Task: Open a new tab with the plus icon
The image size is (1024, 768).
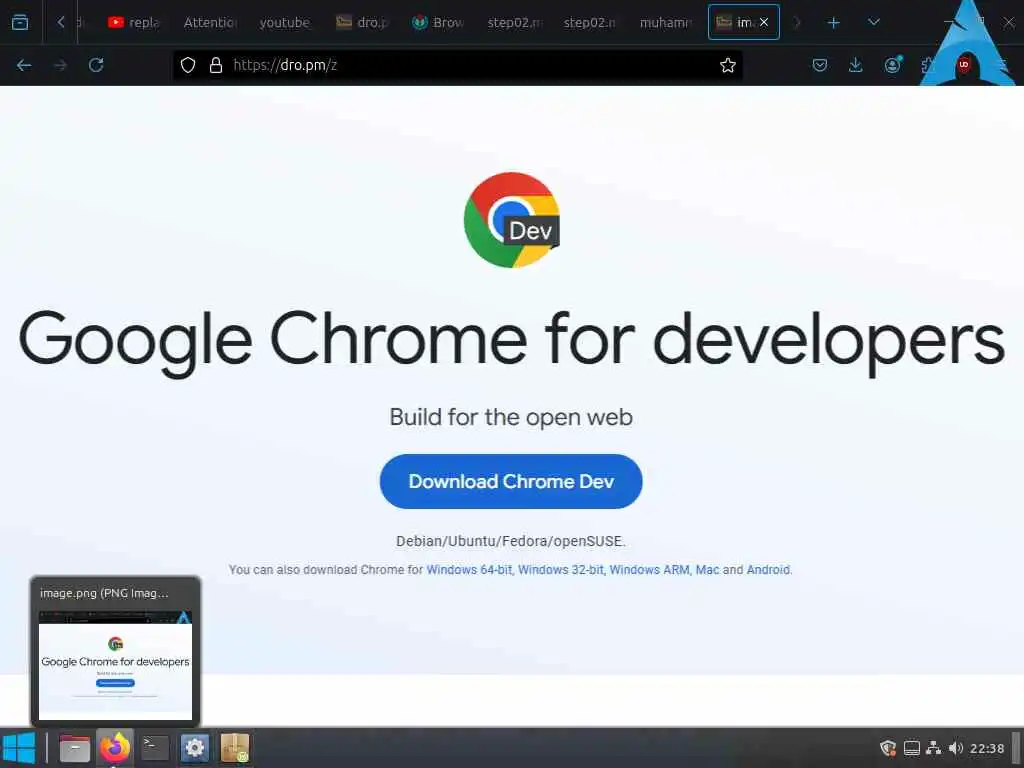Action: [x=833, y=23]
